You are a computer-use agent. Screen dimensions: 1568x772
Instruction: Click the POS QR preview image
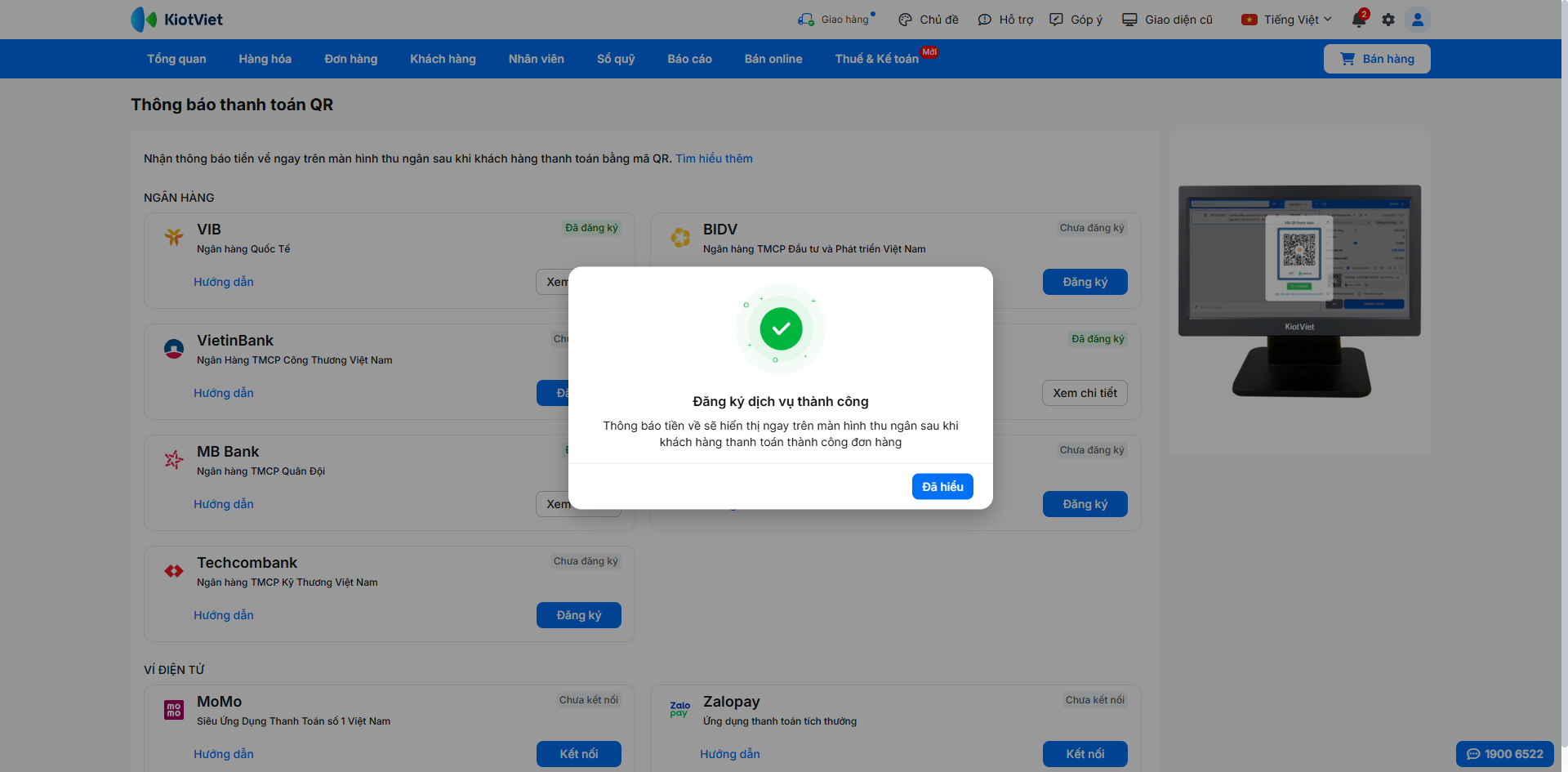1299,292
